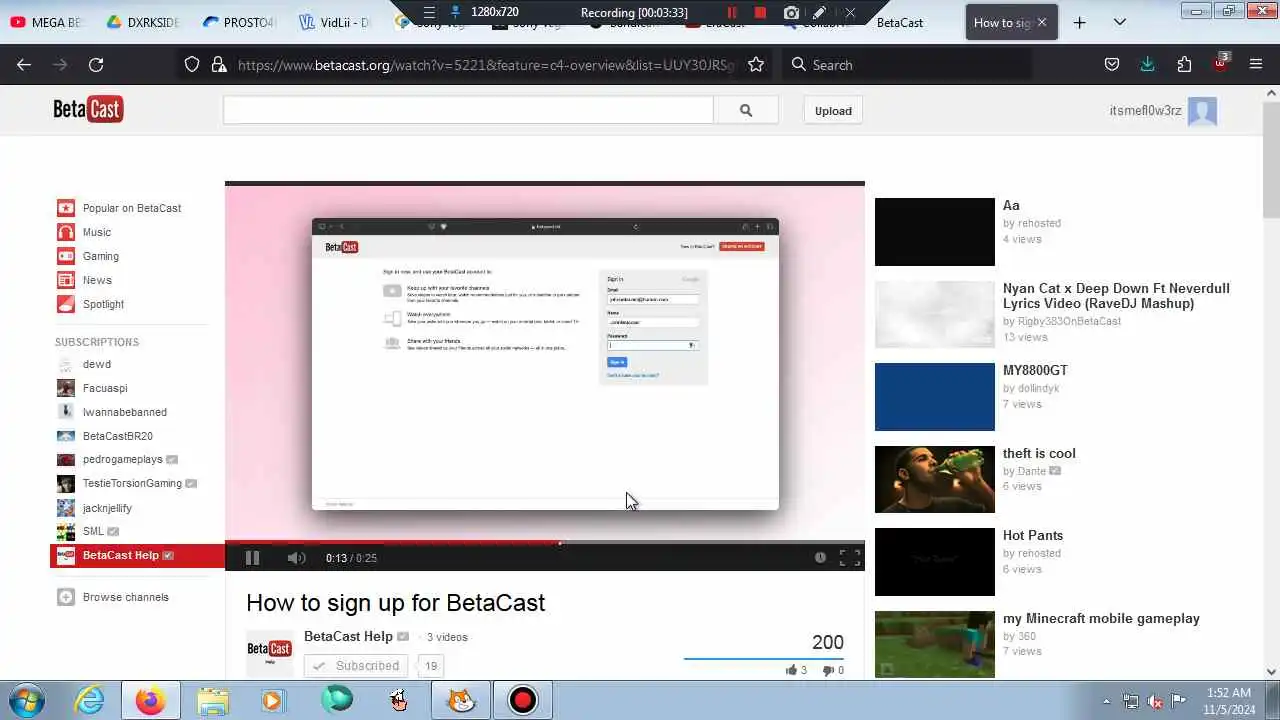The height and width of the screenshot is (720, 1280).
Task: Click the BetaCast Help channel avatar
Action: tap(270, 653)
